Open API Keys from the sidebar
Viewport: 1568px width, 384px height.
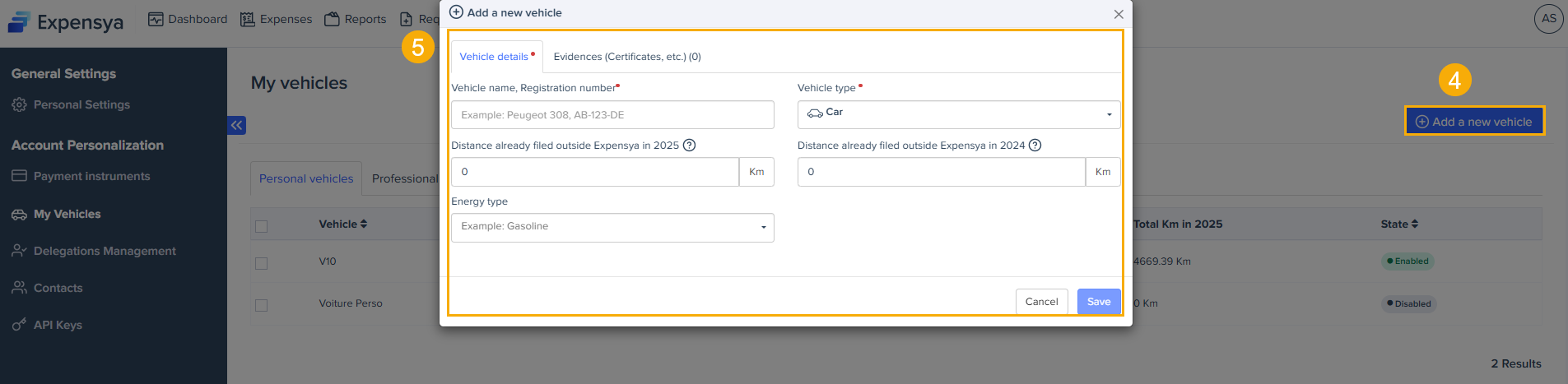pos(57,325)
